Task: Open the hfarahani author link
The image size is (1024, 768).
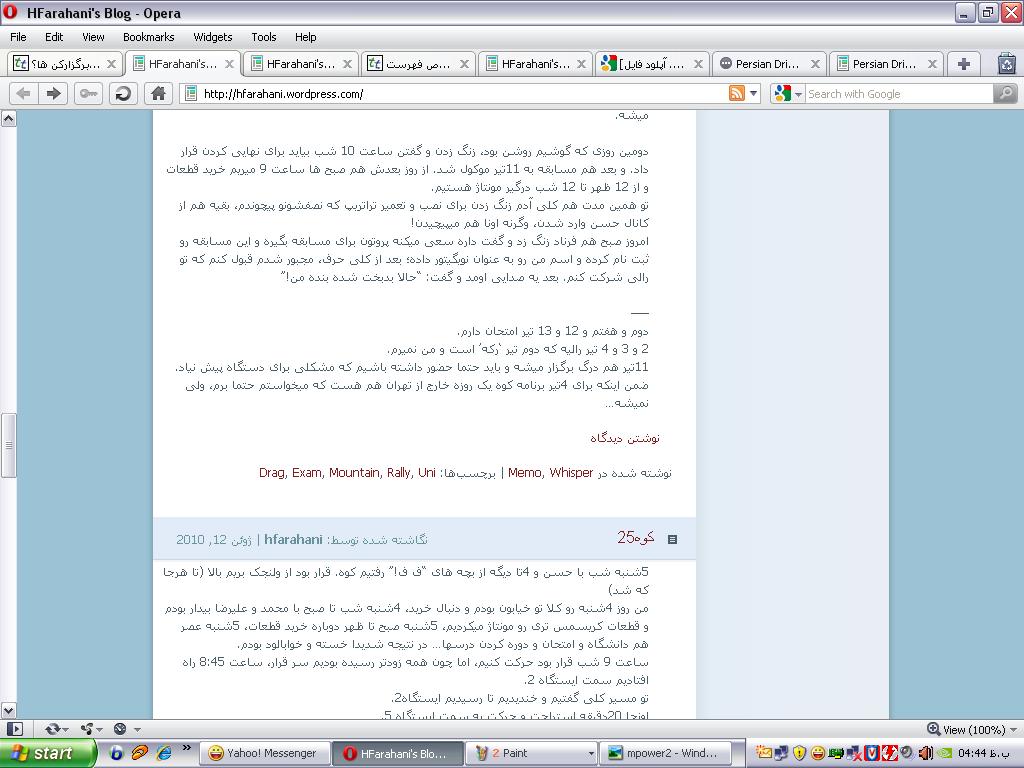Action: pyautogui.click(x=293, y=539)
